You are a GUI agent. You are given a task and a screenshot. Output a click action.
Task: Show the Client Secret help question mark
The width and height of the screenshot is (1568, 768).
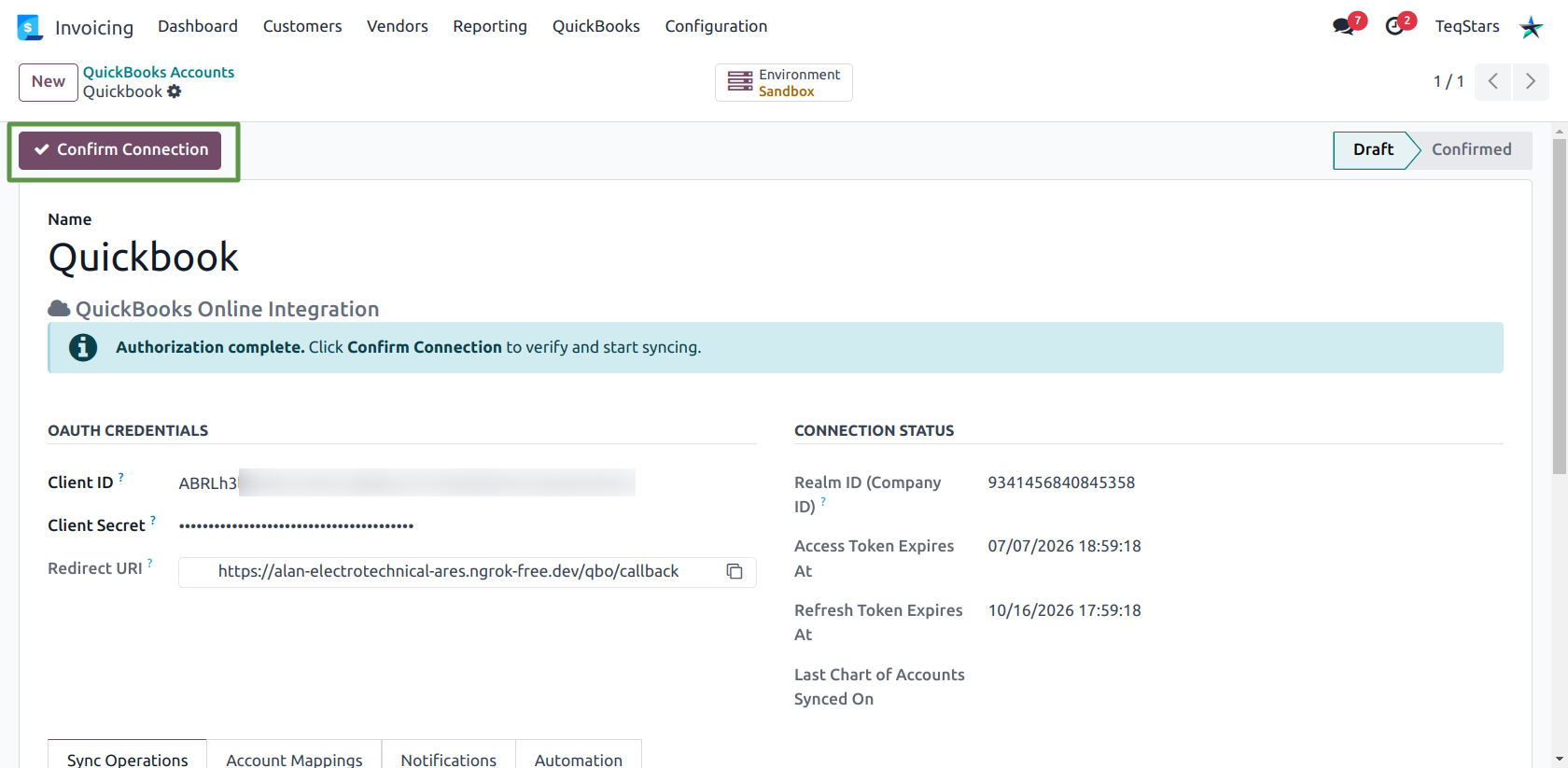tap(153, 520)
